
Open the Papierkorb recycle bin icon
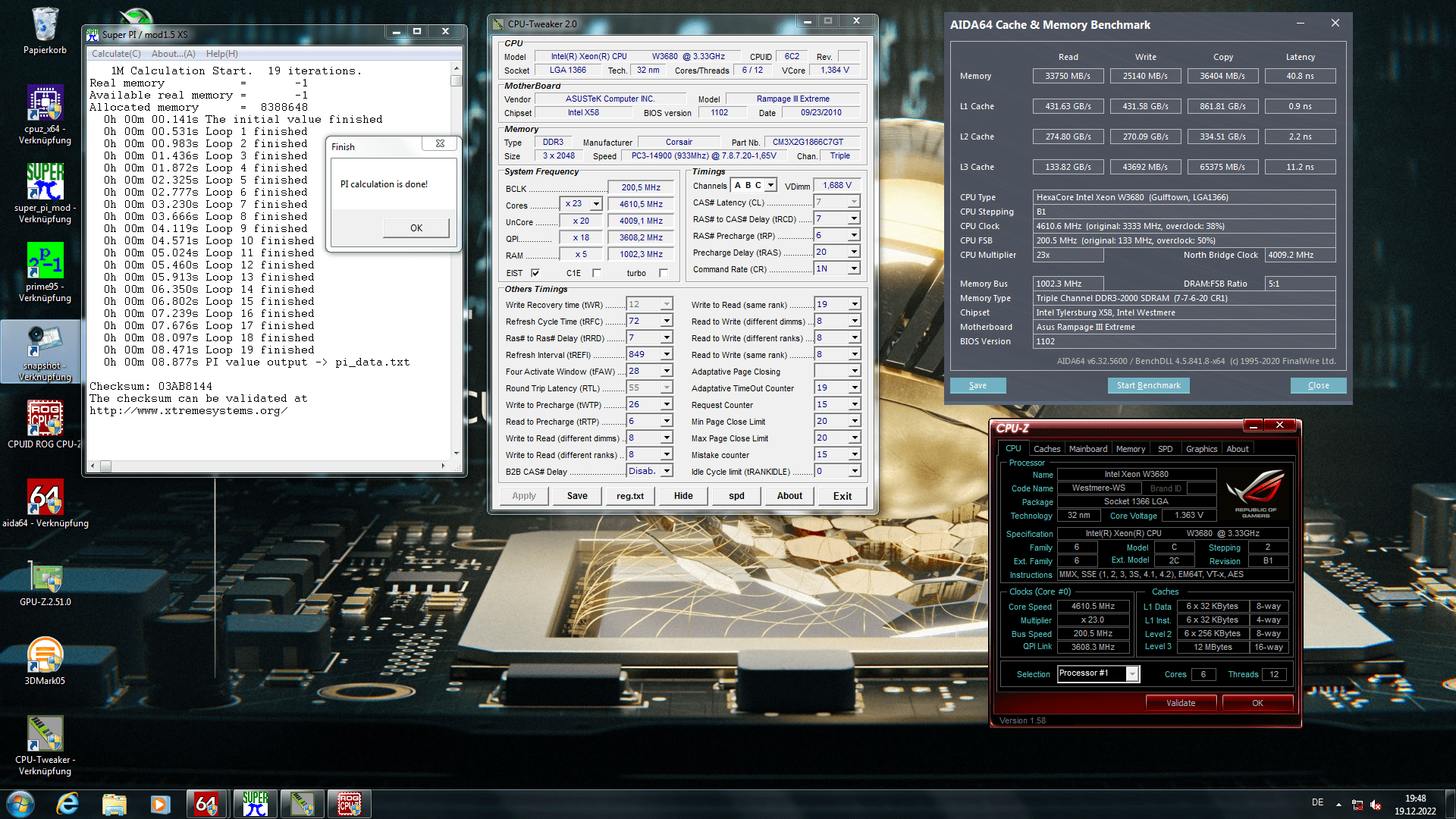[x=45, y=30]
